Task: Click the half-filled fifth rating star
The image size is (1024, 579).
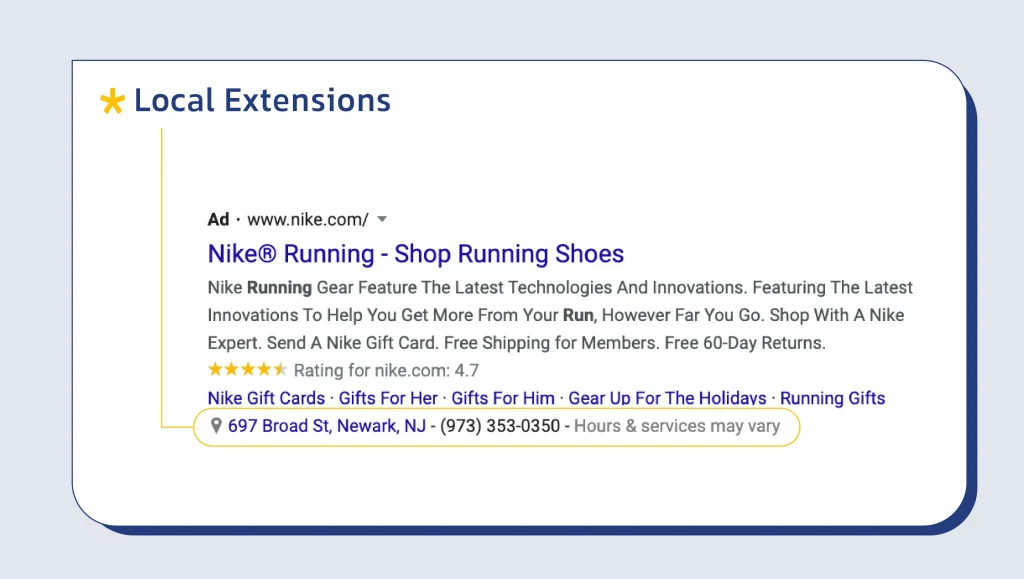Action: [x=280, y=369]
